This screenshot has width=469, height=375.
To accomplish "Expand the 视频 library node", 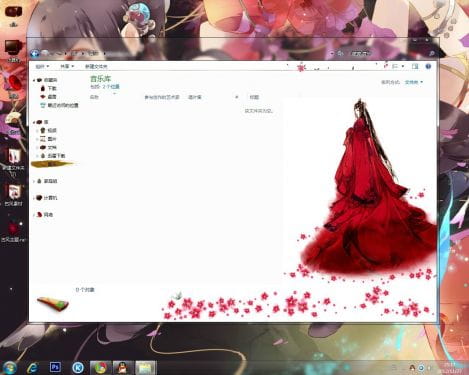I will 37,130.
